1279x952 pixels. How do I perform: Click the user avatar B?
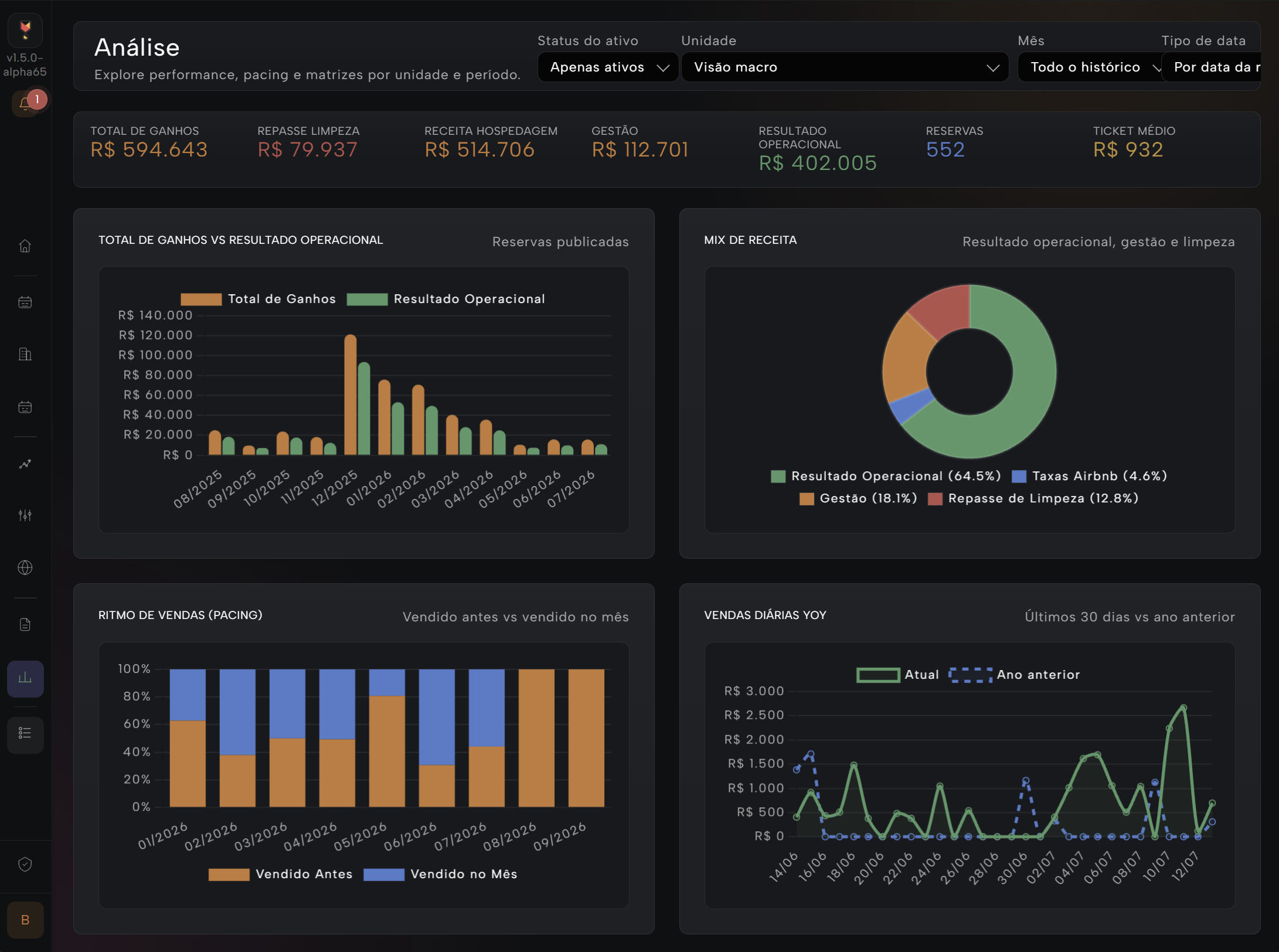pyautogui.click(x=25, y=920)
